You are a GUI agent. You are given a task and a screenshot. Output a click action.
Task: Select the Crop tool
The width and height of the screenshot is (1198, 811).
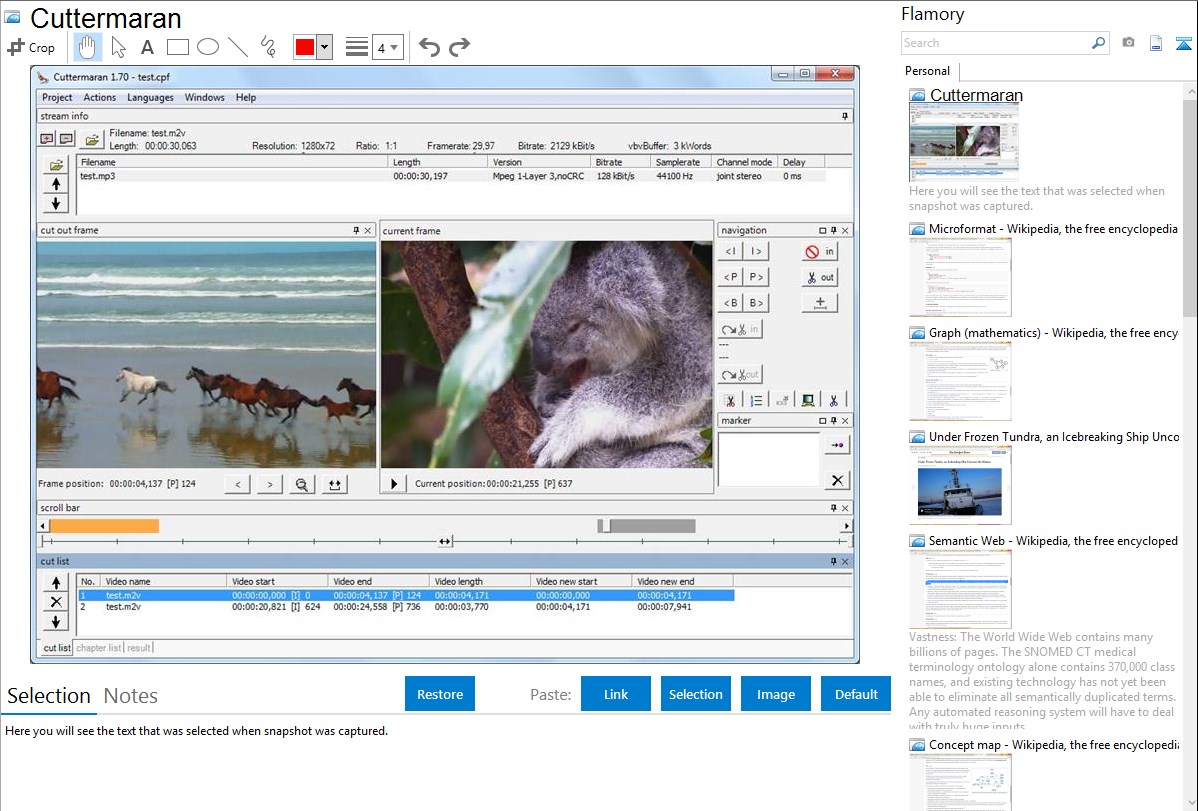click(31, 47)
